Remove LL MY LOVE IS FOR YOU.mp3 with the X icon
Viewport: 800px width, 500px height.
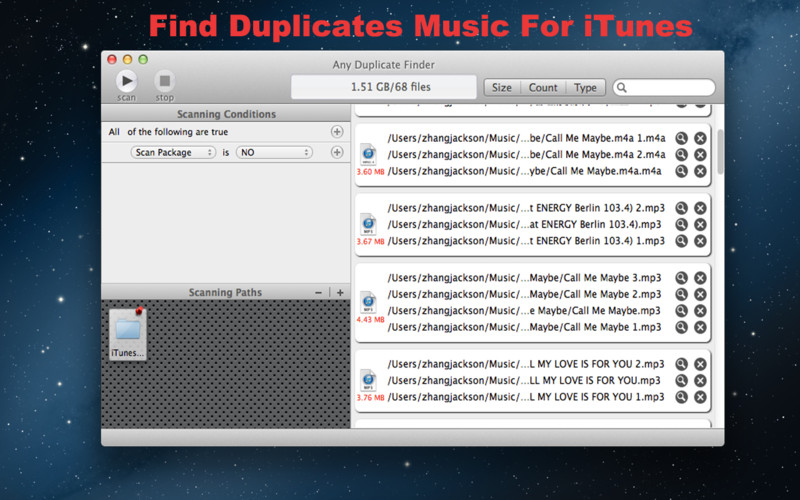tap(701, 381)
